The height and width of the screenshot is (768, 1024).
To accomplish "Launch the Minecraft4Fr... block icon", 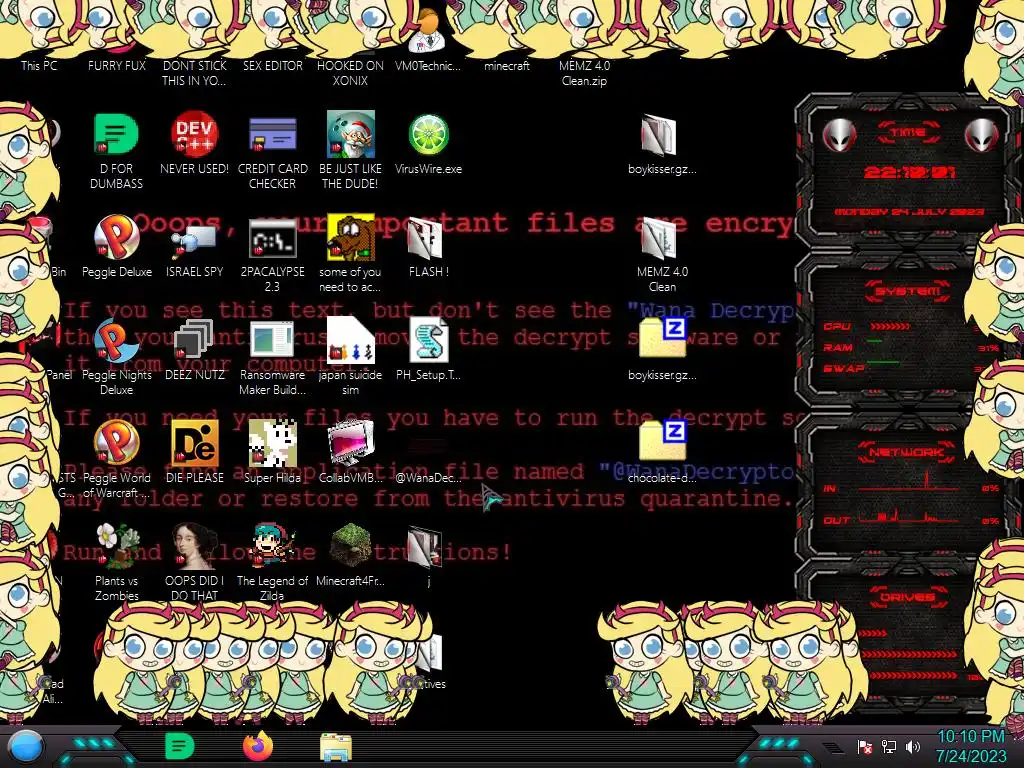I will [351, 547].
